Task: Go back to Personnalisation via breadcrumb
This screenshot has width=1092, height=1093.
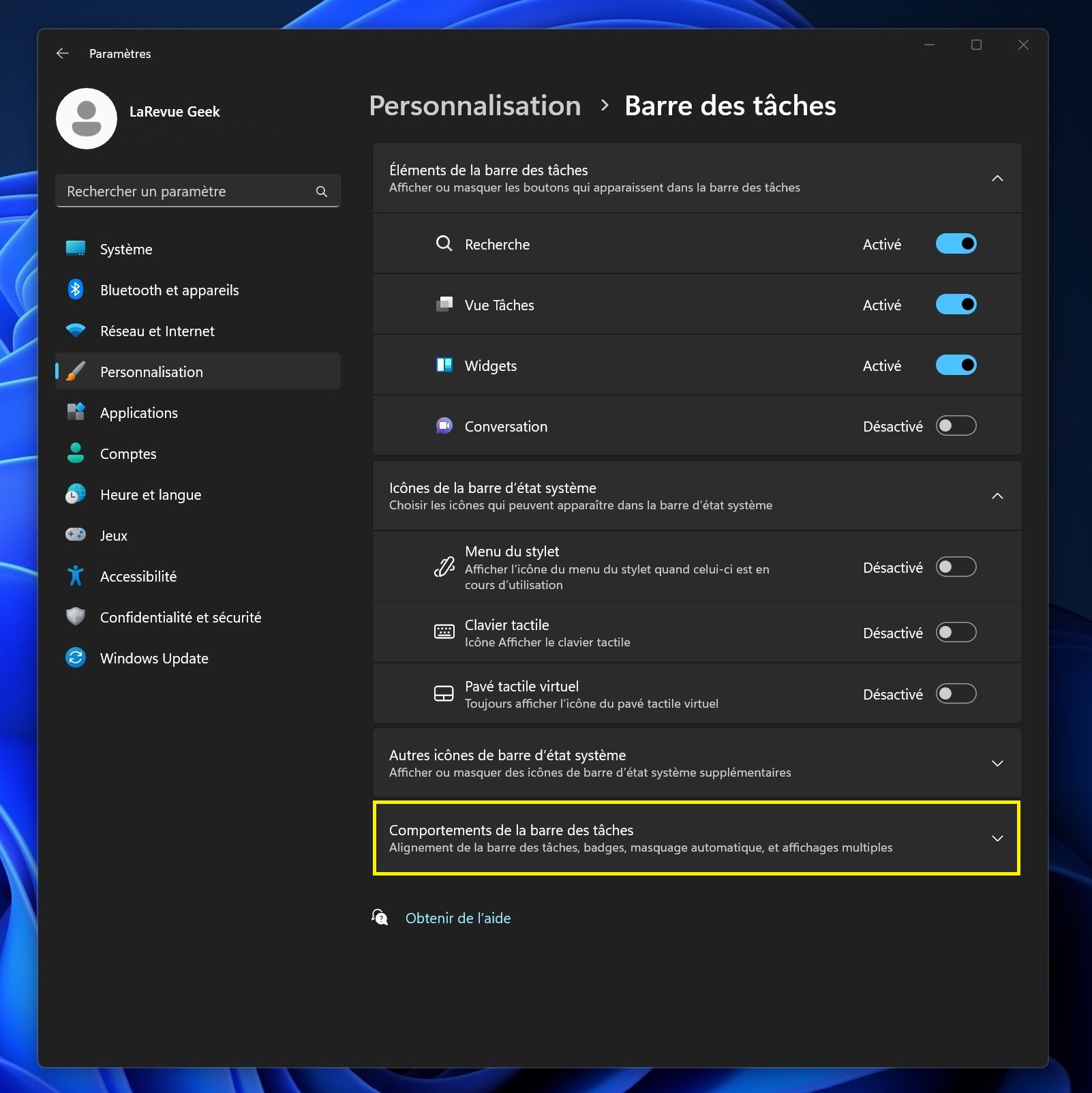Action: click(474, 106)
